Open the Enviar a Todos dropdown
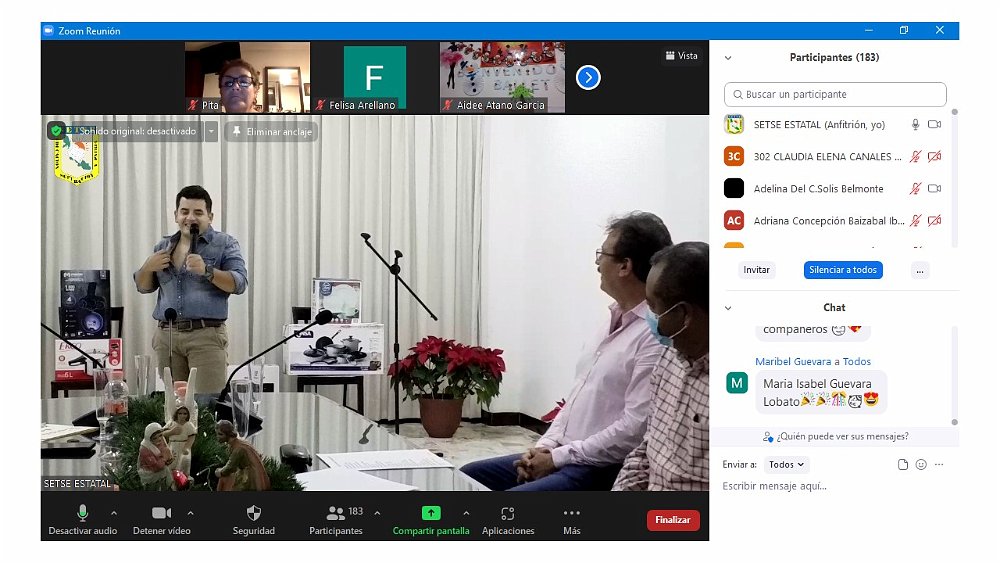 (x=786, y=465)
